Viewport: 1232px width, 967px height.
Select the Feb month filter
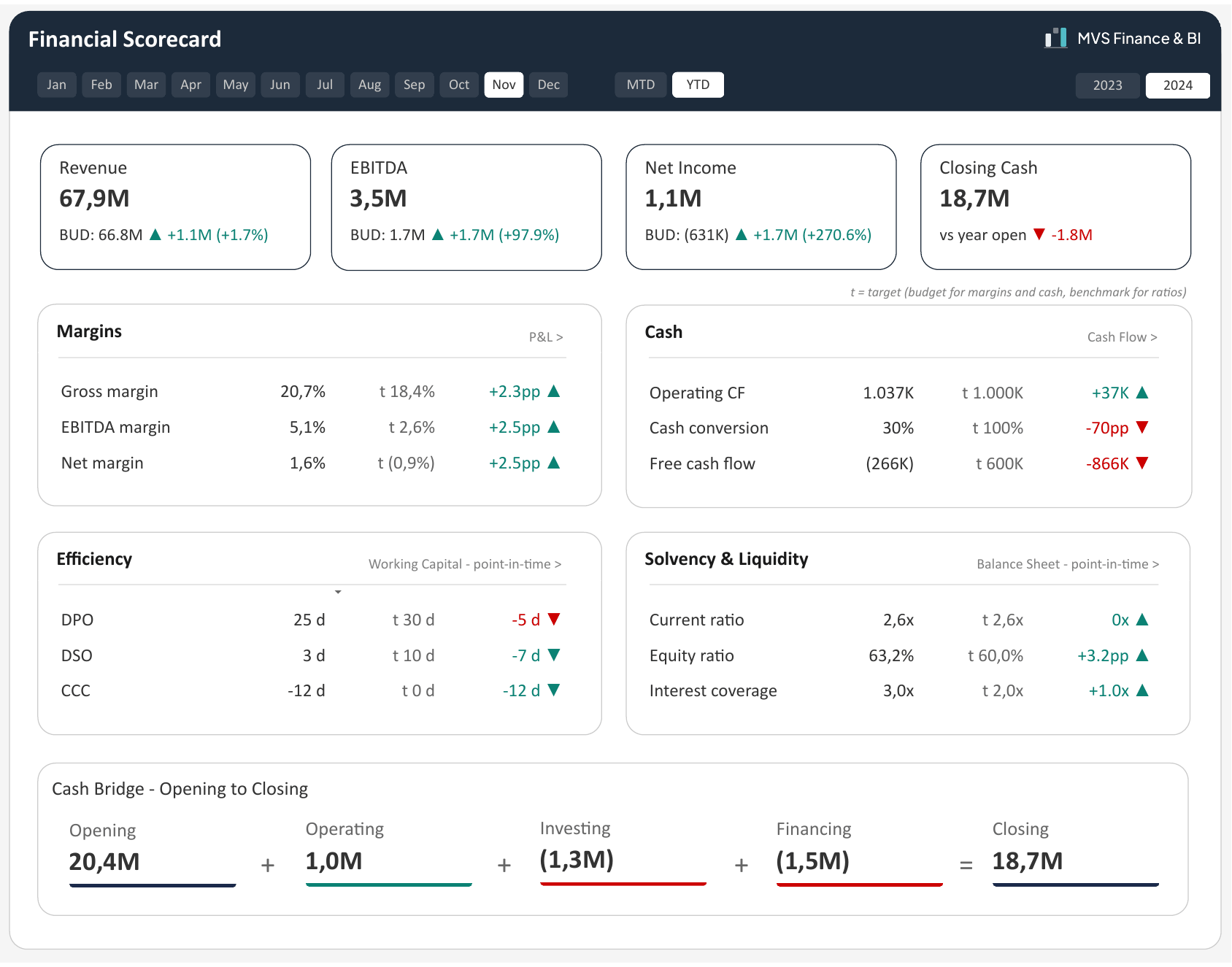101,85
